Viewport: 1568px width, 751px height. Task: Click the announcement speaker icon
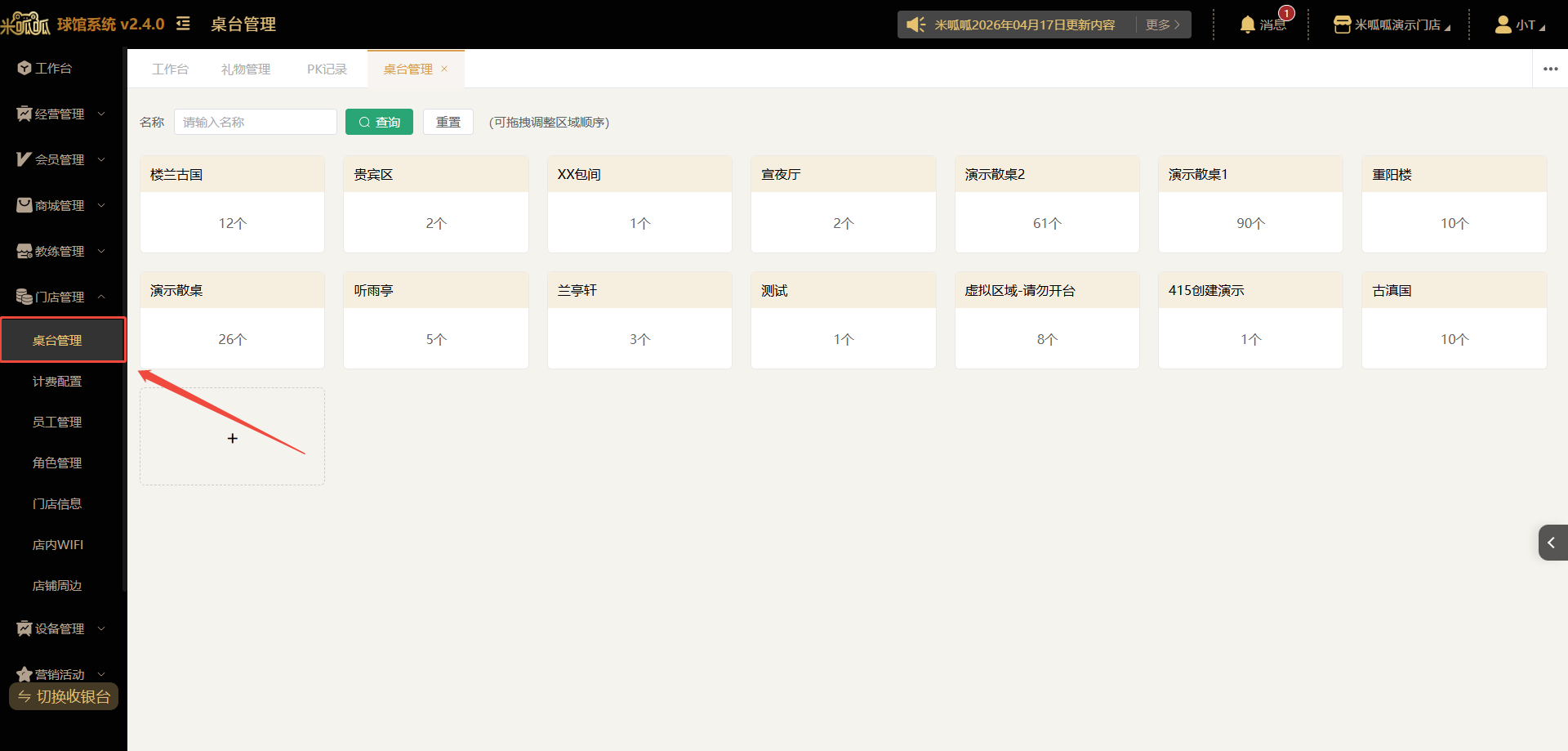coord(916,25)
